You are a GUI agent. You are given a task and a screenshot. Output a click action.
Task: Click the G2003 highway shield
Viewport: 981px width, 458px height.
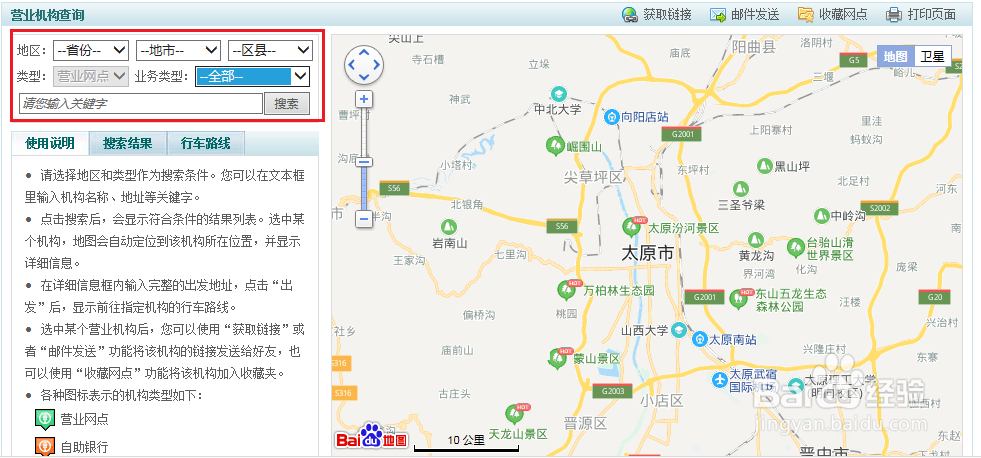613,390
